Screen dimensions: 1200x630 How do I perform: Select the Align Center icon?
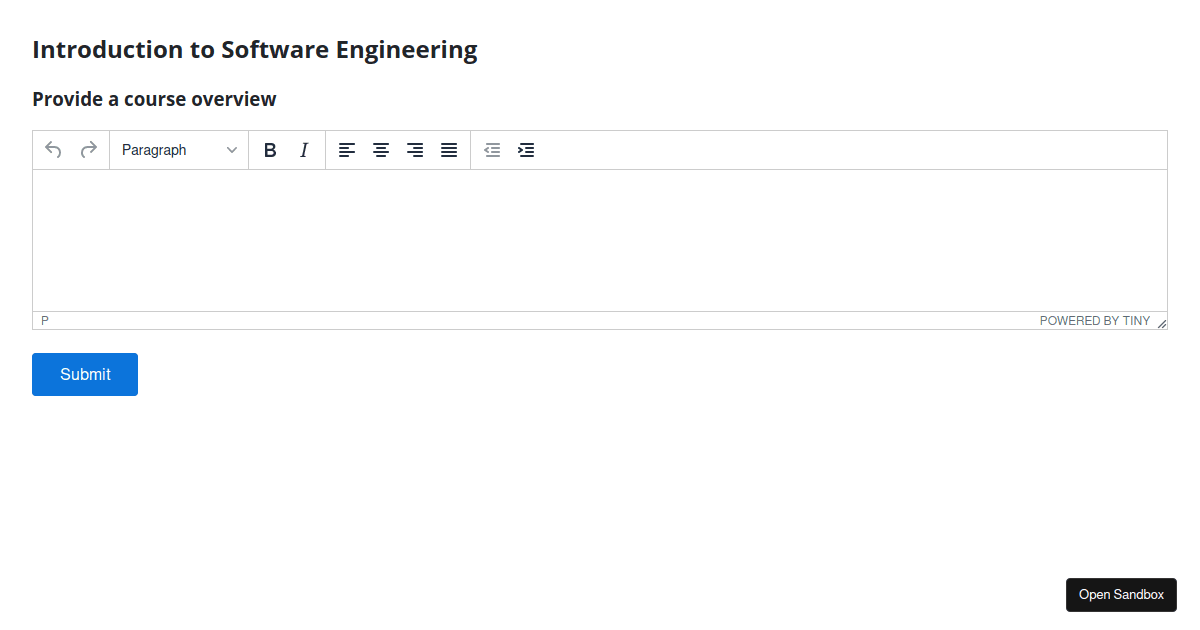tap(381, 149)
